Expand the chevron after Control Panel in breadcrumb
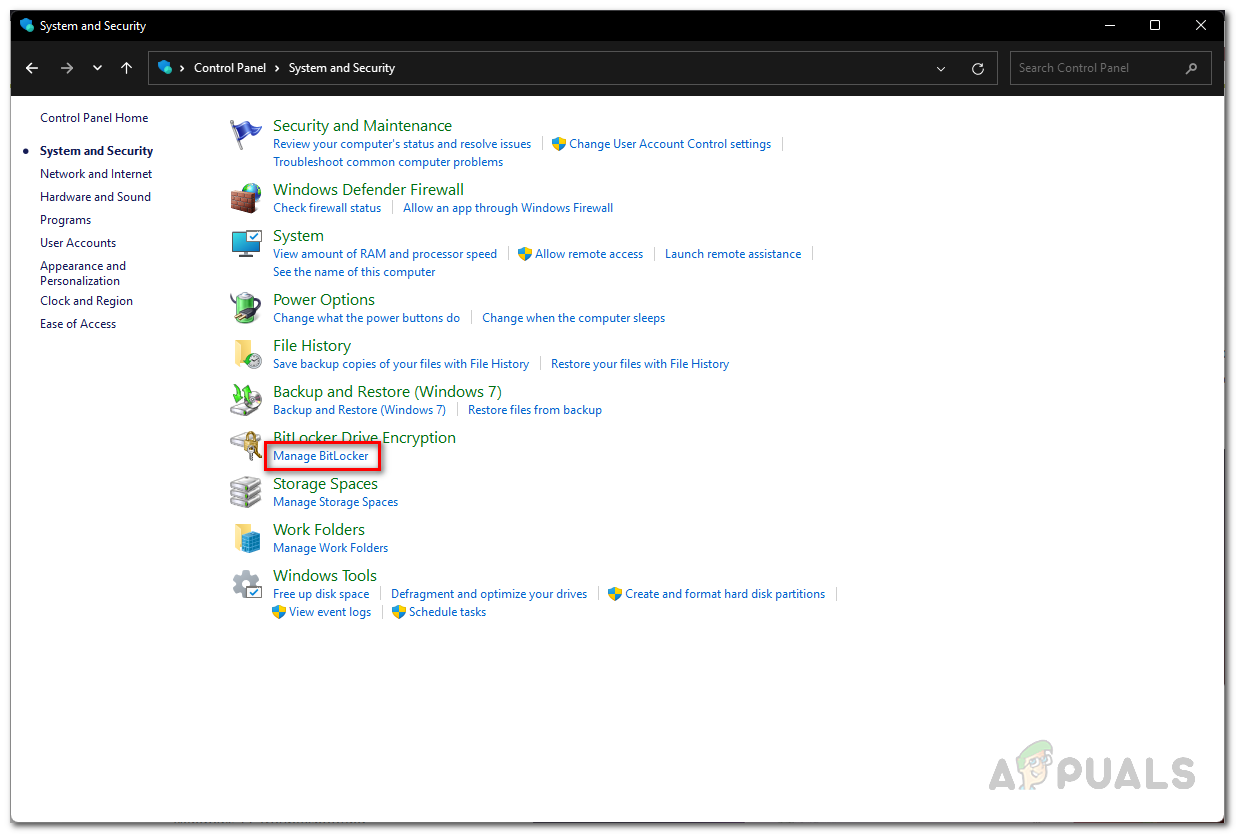1236x834 pixels. point(277,68)
